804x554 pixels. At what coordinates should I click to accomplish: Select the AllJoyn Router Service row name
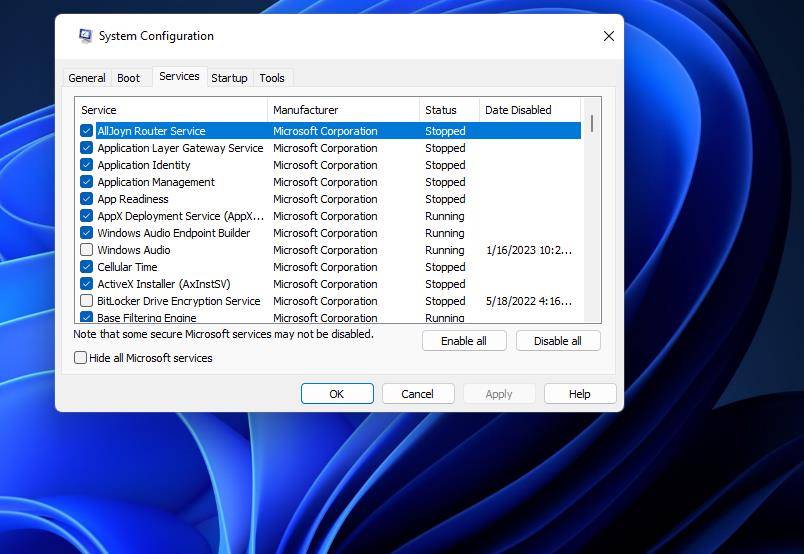pyautogui.click(x=151, y=131)
